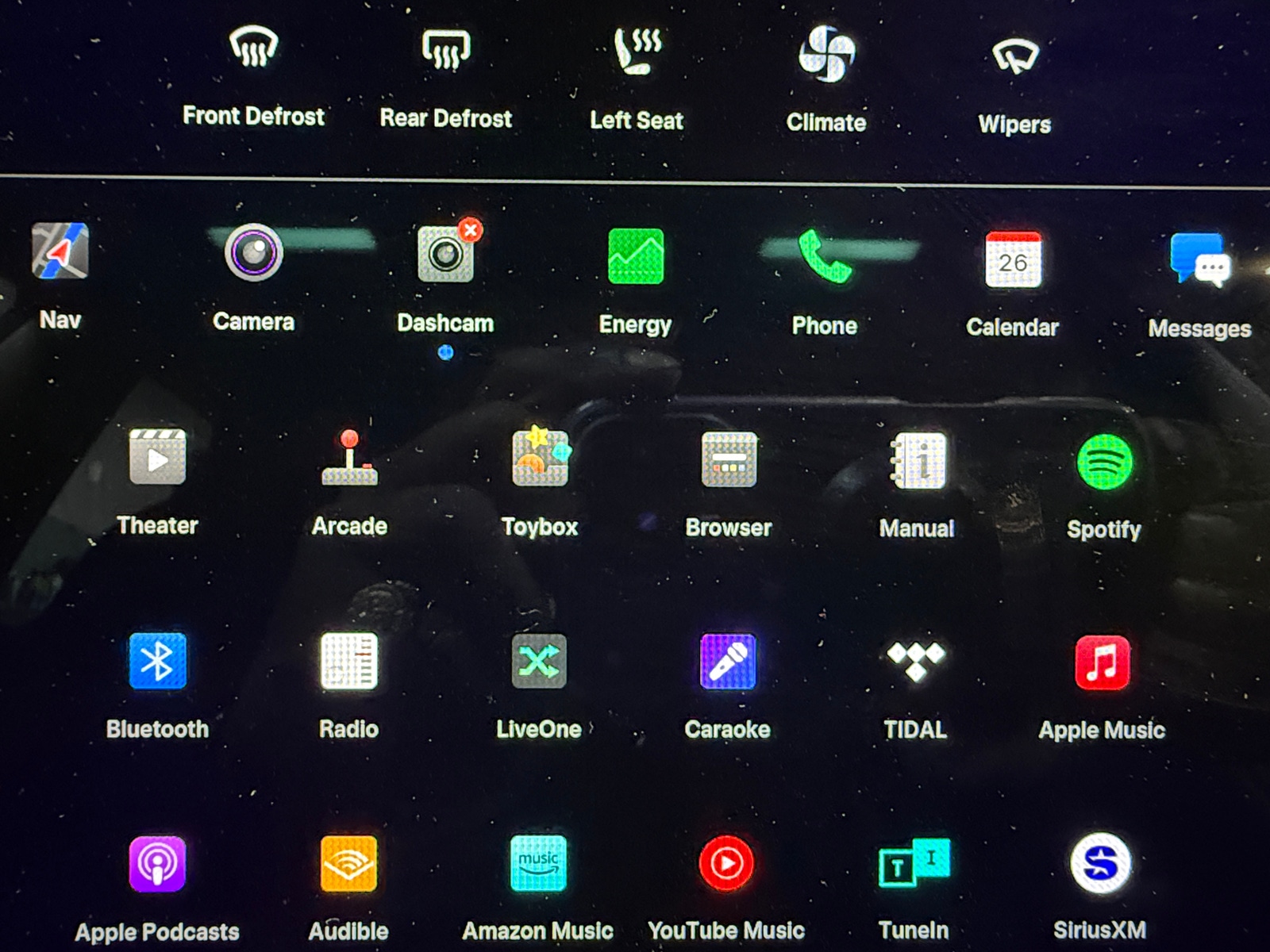Open the Dashcam app icon

coord(444,255)
